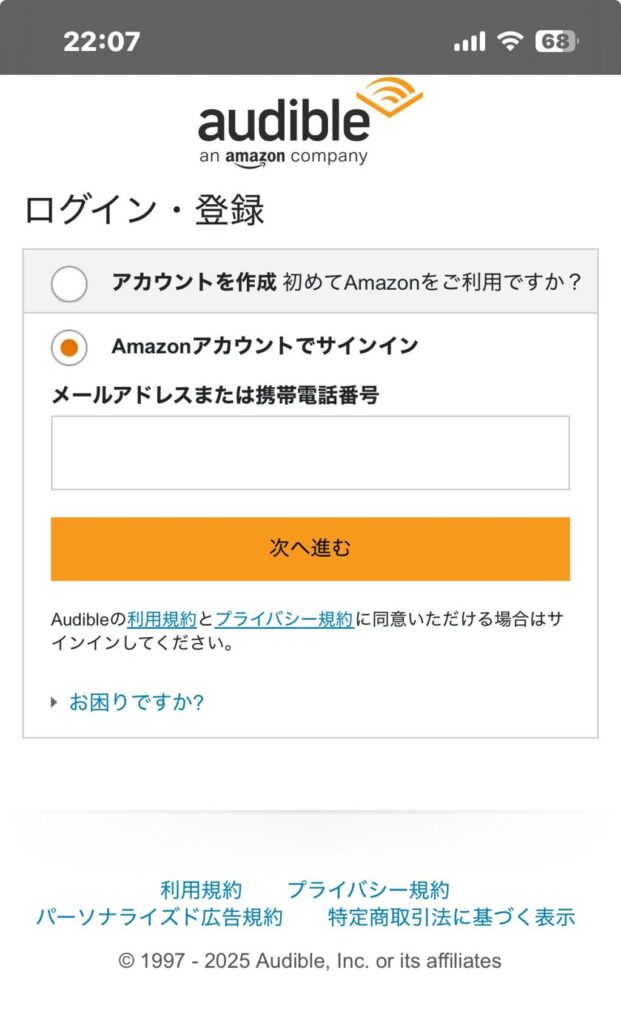621x1024 pixels.
Task: Open プライバシー規約 link in the consent sentence
Action: tap(284, 619)
